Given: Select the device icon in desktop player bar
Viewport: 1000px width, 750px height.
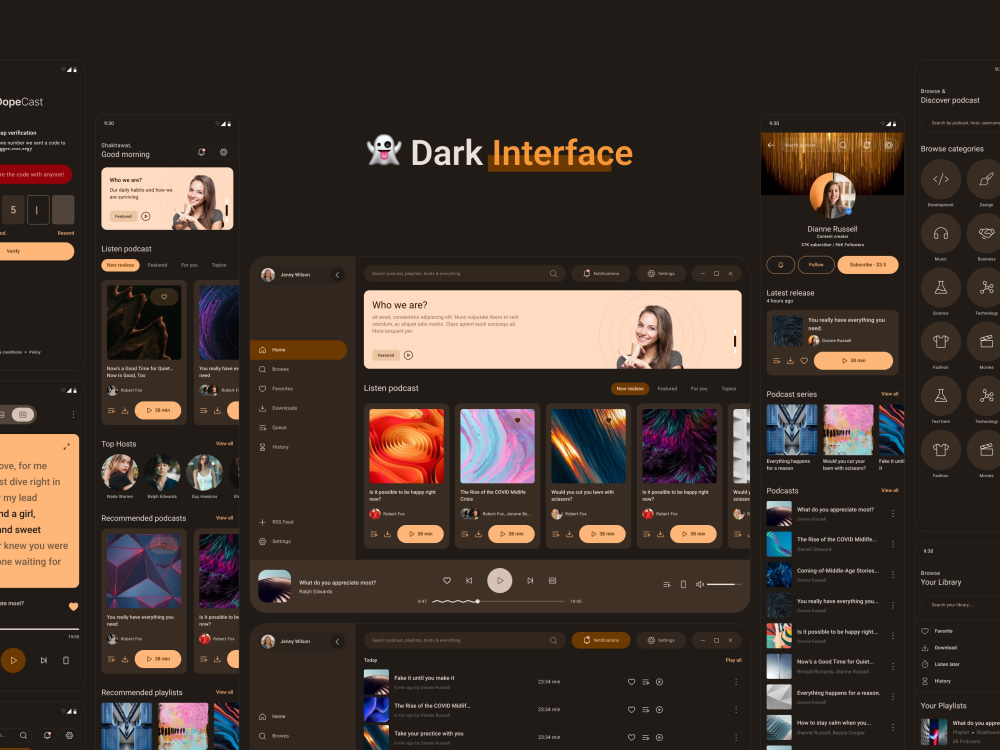Looking at the screenshot, I should (x=683, y=584).
